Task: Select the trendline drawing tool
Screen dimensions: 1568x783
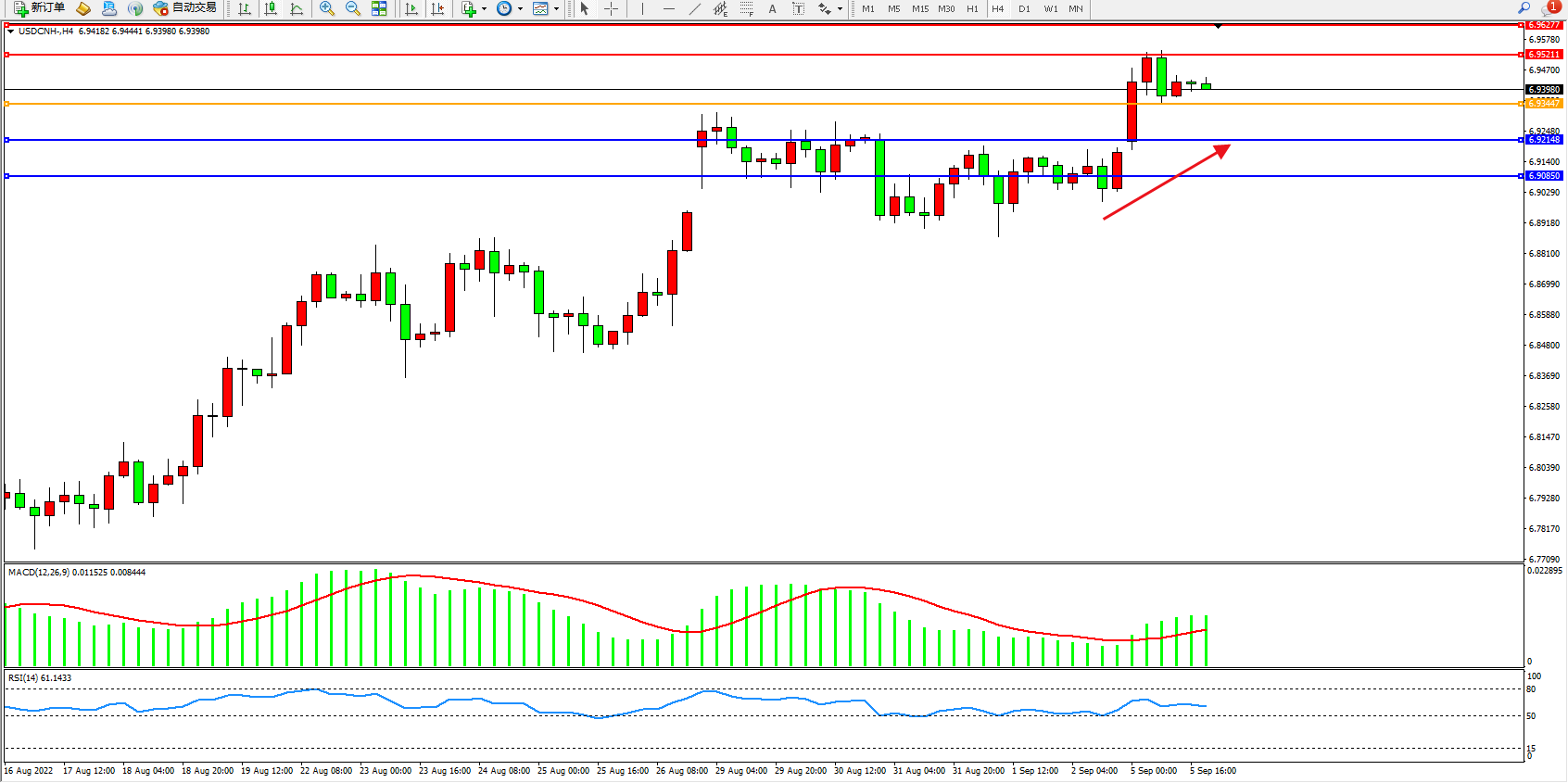Action: (x=694, y=8)
